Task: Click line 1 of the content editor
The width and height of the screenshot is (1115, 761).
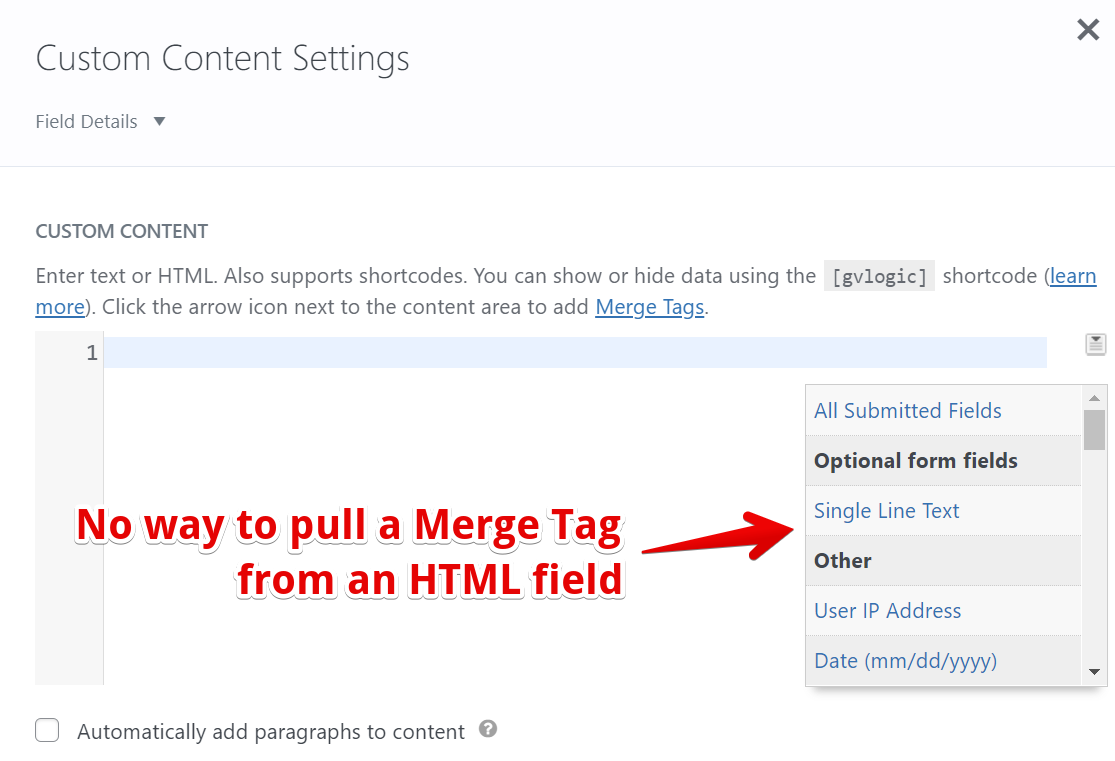Action: [400, 352]
